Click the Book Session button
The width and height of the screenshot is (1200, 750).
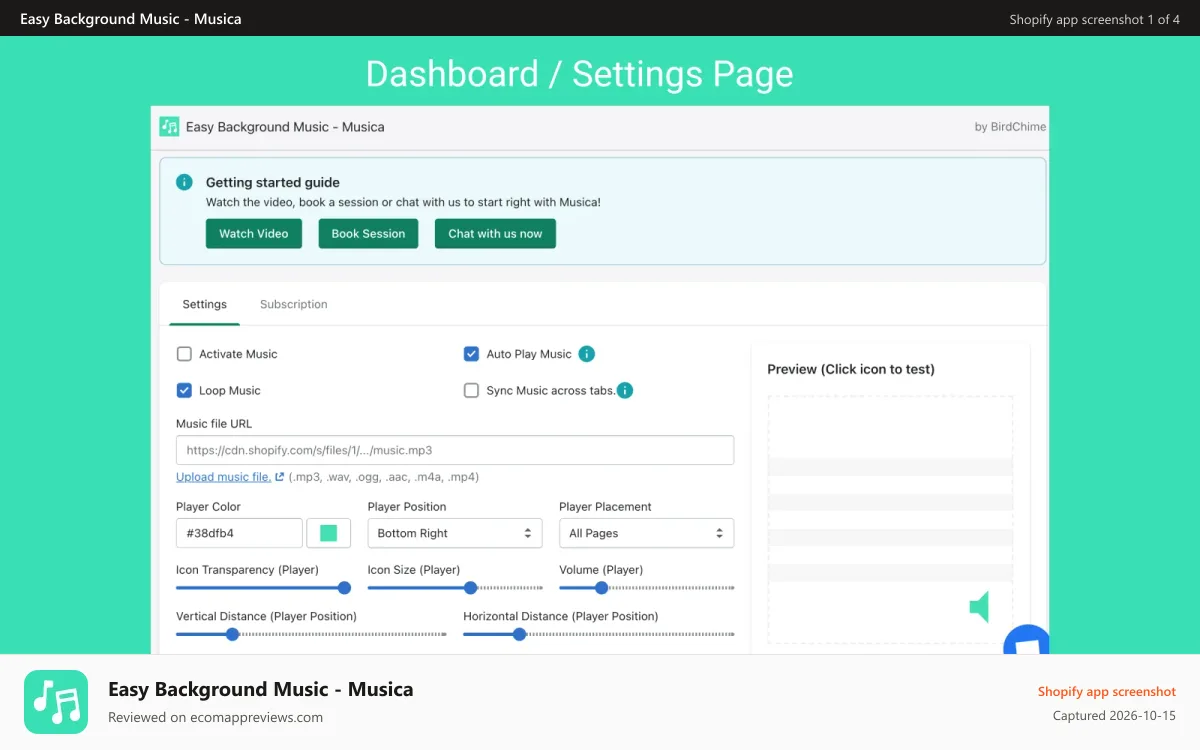368,234
